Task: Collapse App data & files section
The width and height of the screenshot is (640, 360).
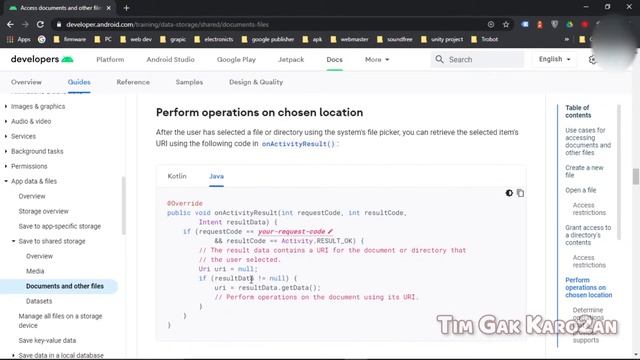Action: [x=34, y=181]
